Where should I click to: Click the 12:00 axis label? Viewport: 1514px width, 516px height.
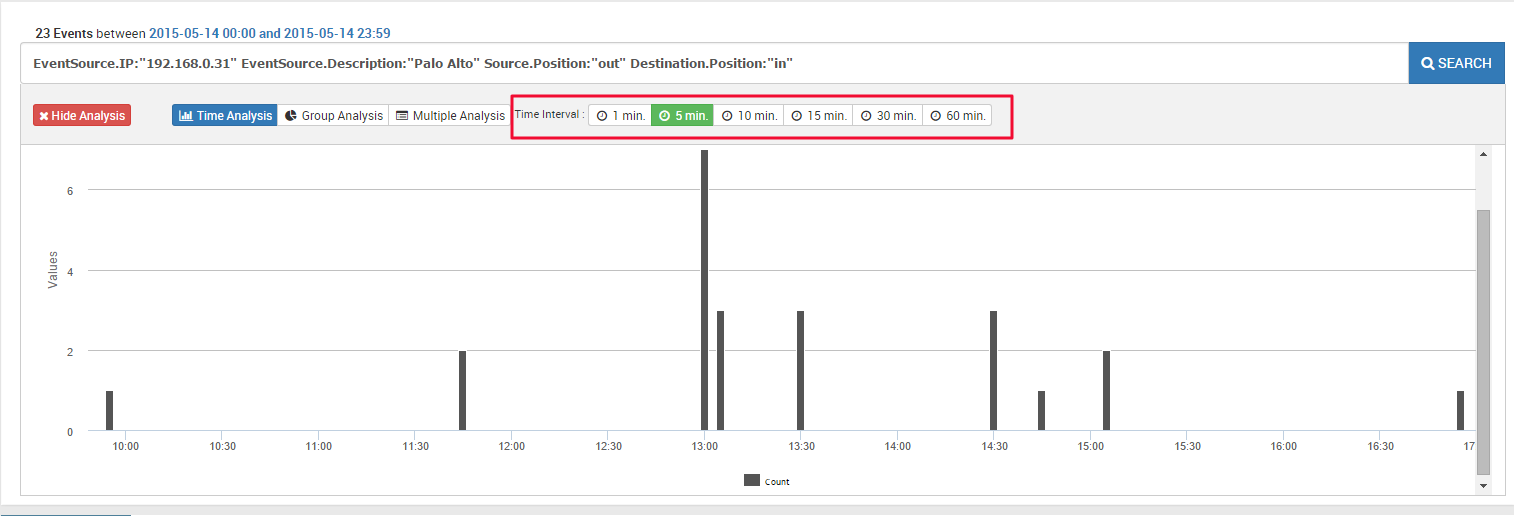(511, 447)
